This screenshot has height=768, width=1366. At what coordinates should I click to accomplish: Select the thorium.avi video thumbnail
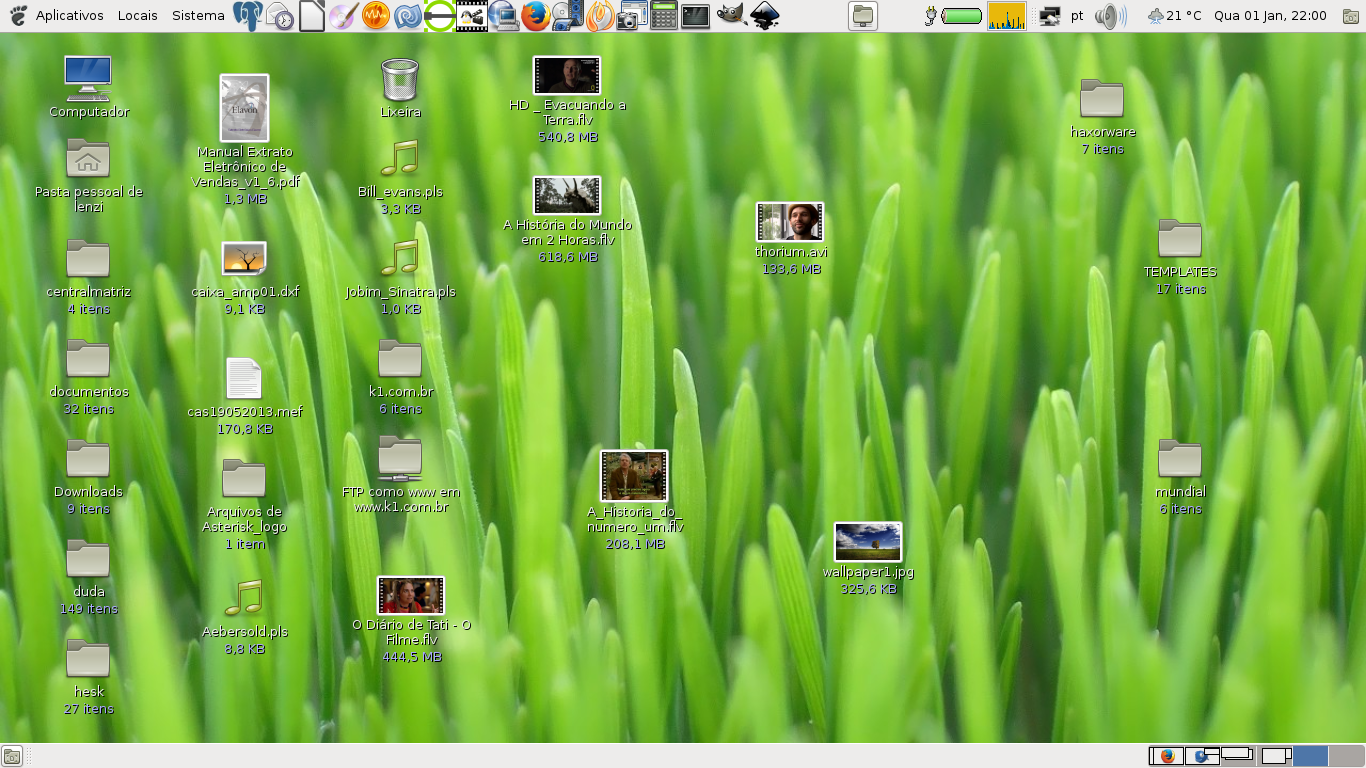[790, 222]
